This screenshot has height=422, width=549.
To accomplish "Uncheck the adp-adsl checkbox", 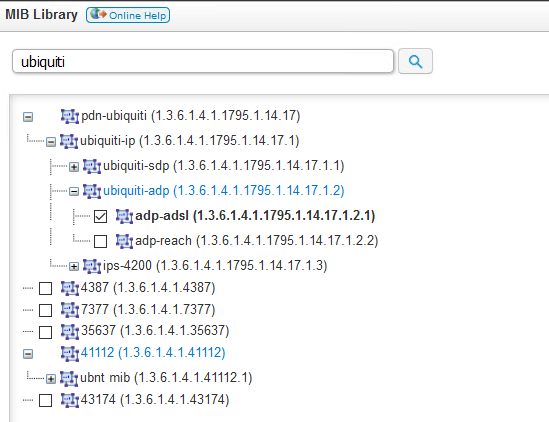I will point(100,216).
